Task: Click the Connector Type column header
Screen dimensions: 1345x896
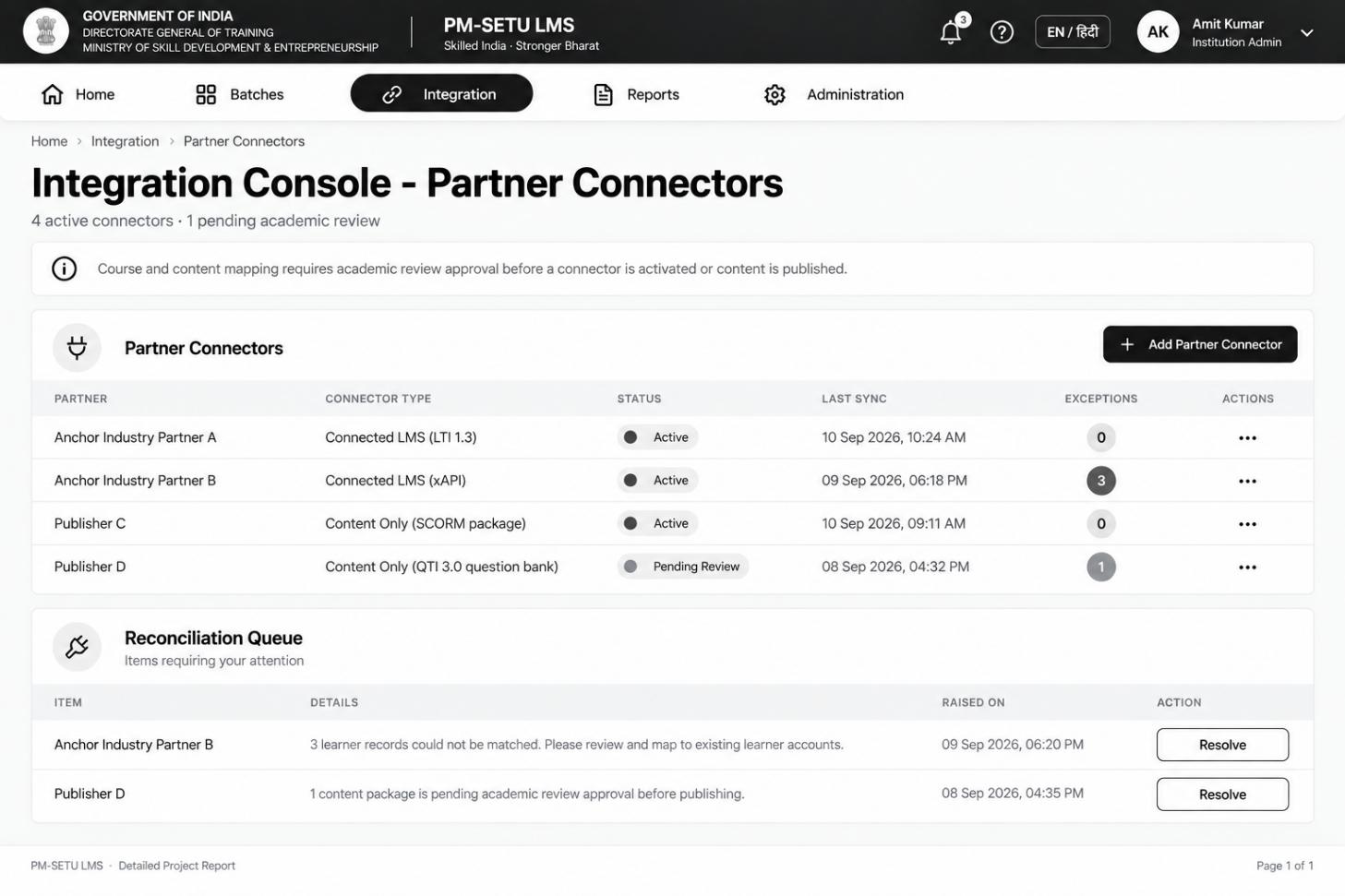Action: coord(378,399)
